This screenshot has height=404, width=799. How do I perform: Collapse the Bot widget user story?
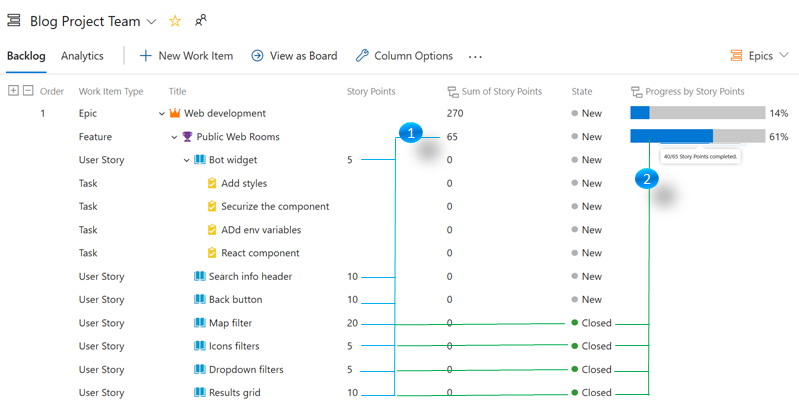point(187,160)
